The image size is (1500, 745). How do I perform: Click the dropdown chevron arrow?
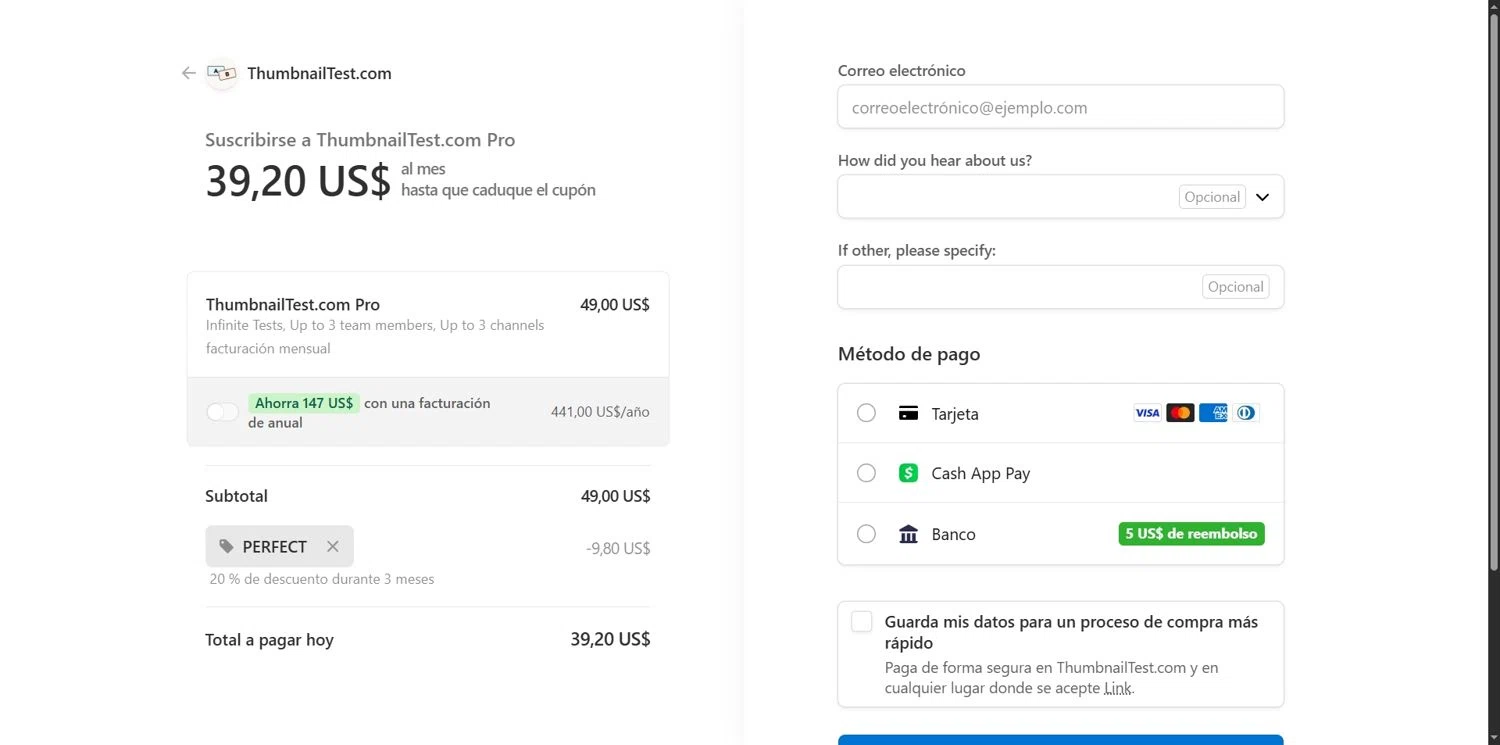pos(1262,197)
